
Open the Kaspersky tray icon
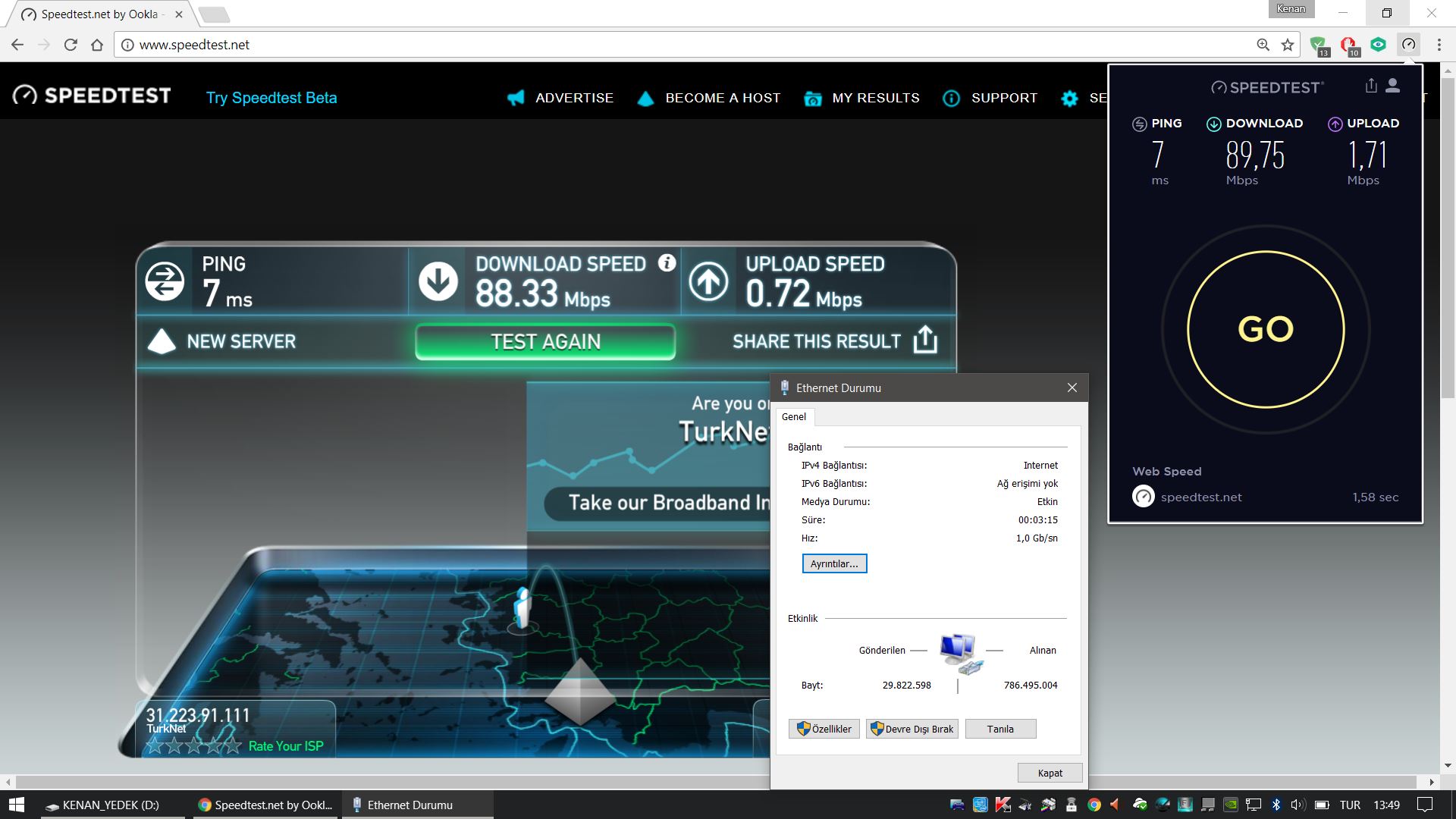(x=1003, y=805)
